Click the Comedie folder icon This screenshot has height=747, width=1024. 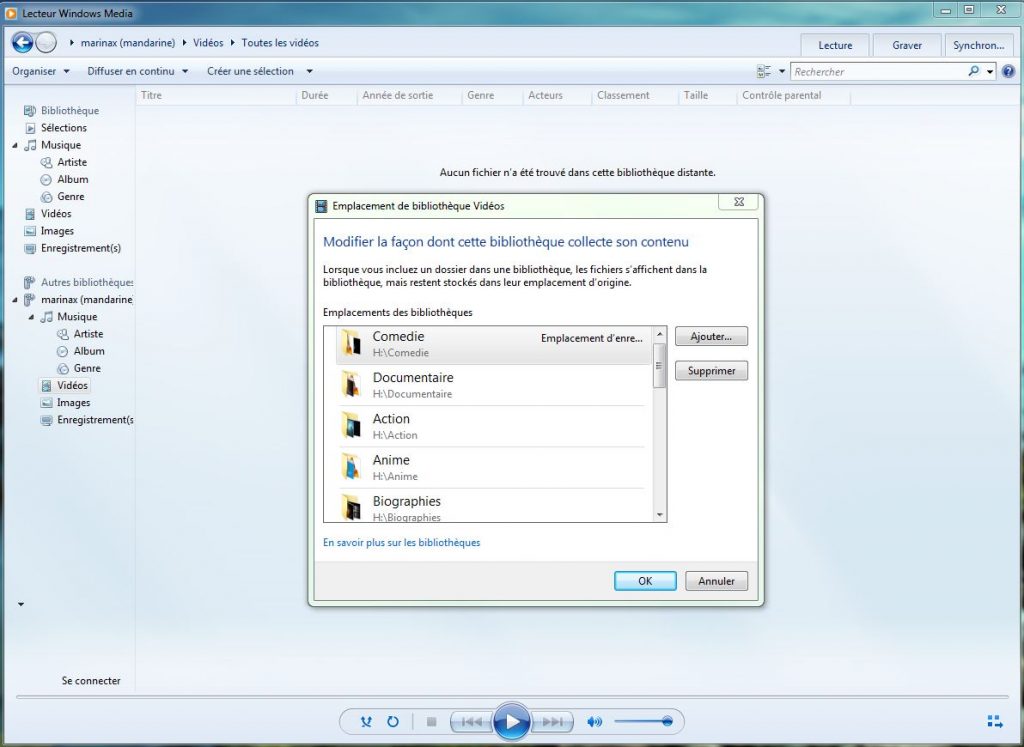click(x=351, y=343)
